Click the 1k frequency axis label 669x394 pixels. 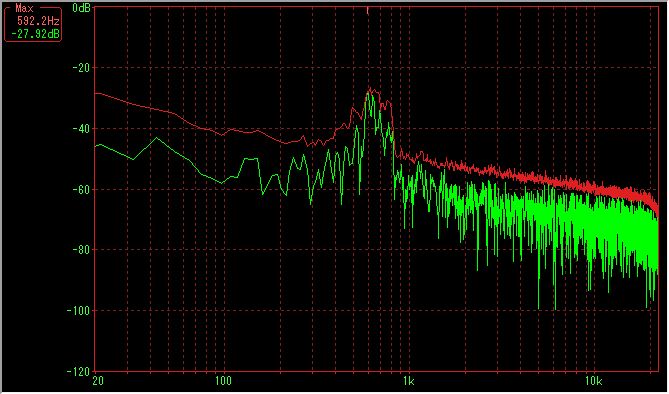click(x=408, y=381)
